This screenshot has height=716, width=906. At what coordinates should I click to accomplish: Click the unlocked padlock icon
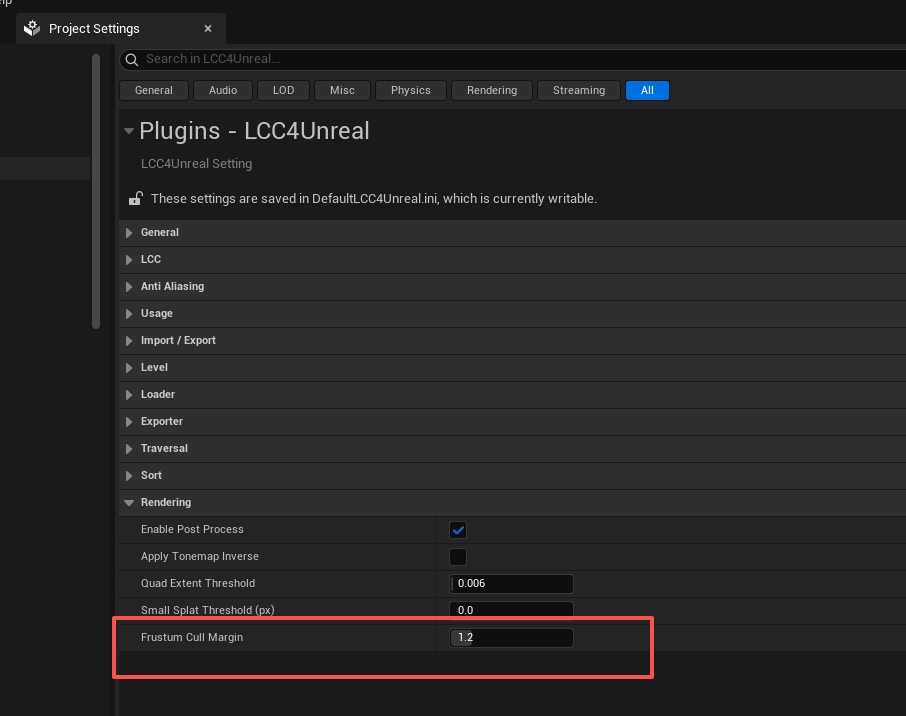pyautogui.click(x=135, y=199)
